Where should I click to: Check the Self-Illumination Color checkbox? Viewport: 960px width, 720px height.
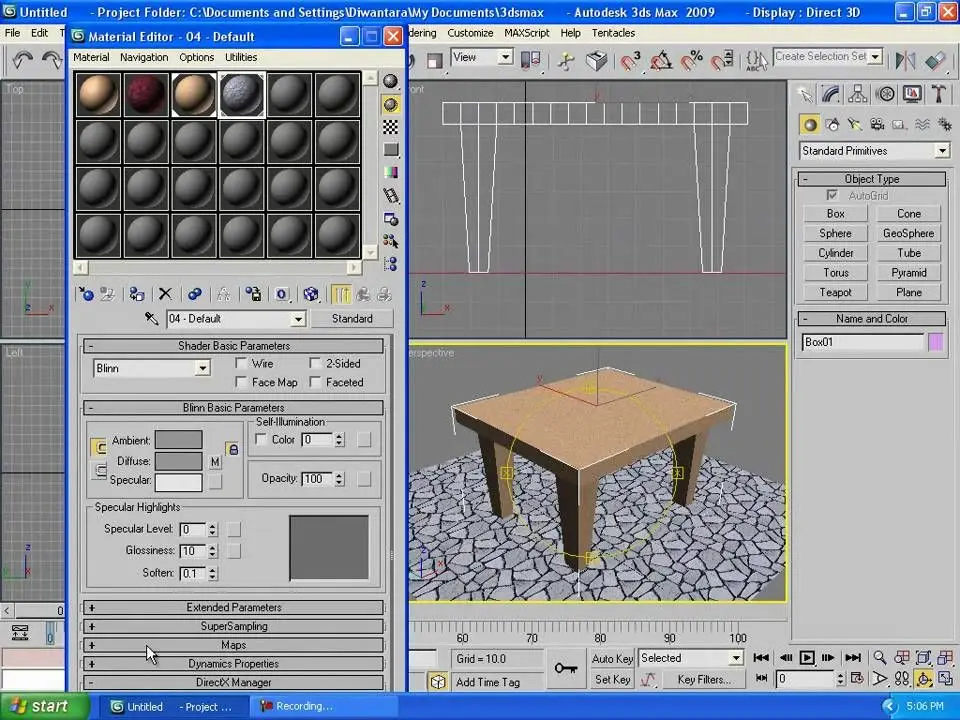pos(261,440)
